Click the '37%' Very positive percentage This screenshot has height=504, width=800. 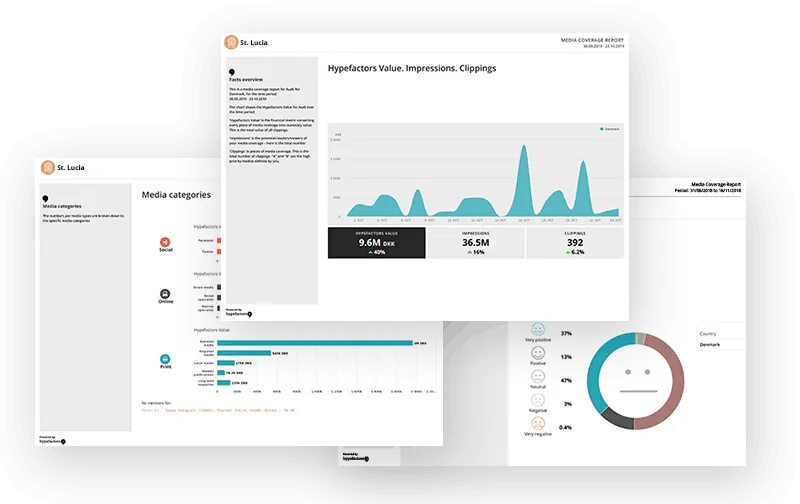click(x=566, y=334)
